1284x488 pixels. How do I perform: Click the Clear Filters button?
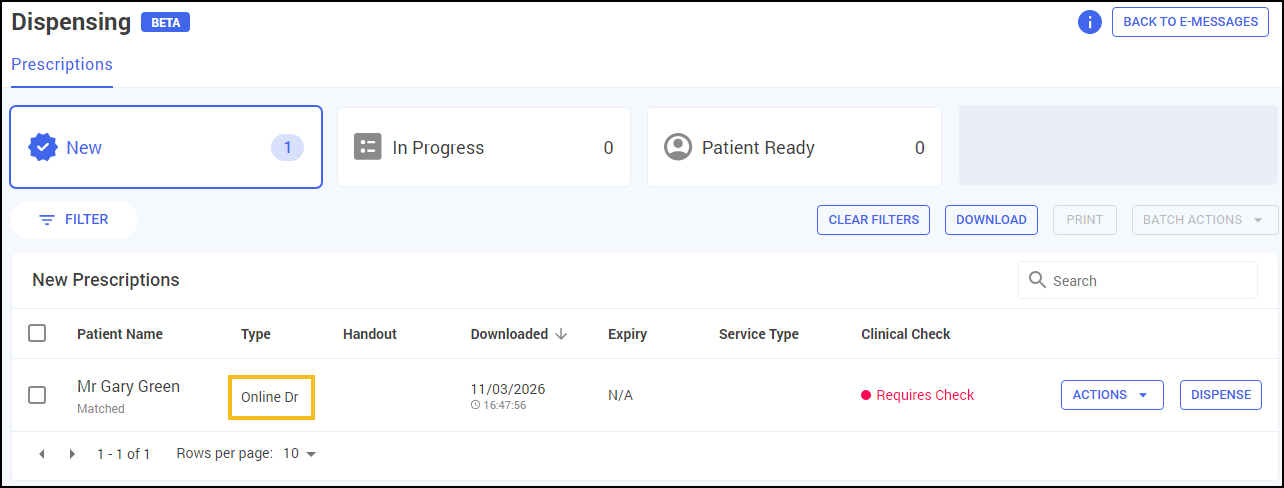click(x=873, y=220)
